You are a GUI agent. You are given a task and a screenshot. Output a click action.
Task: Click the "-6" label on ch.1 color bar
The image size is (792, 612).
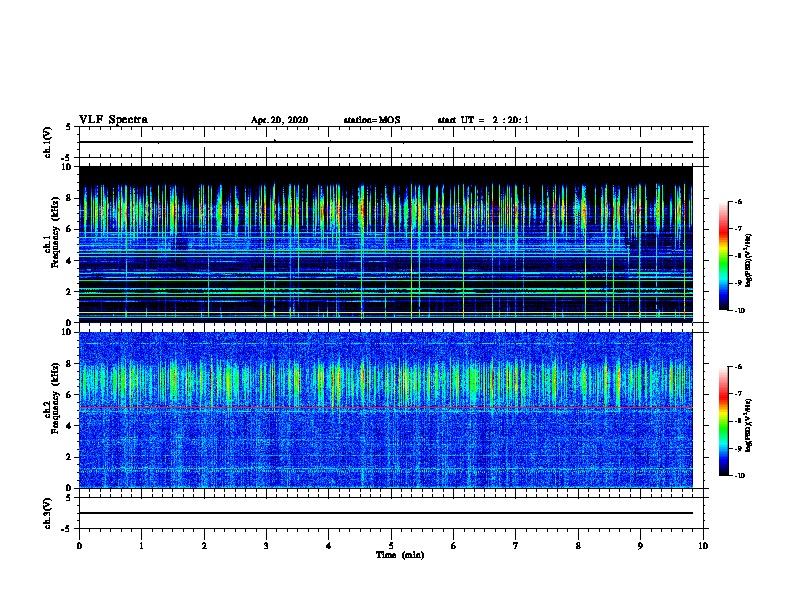coord(738,202)
